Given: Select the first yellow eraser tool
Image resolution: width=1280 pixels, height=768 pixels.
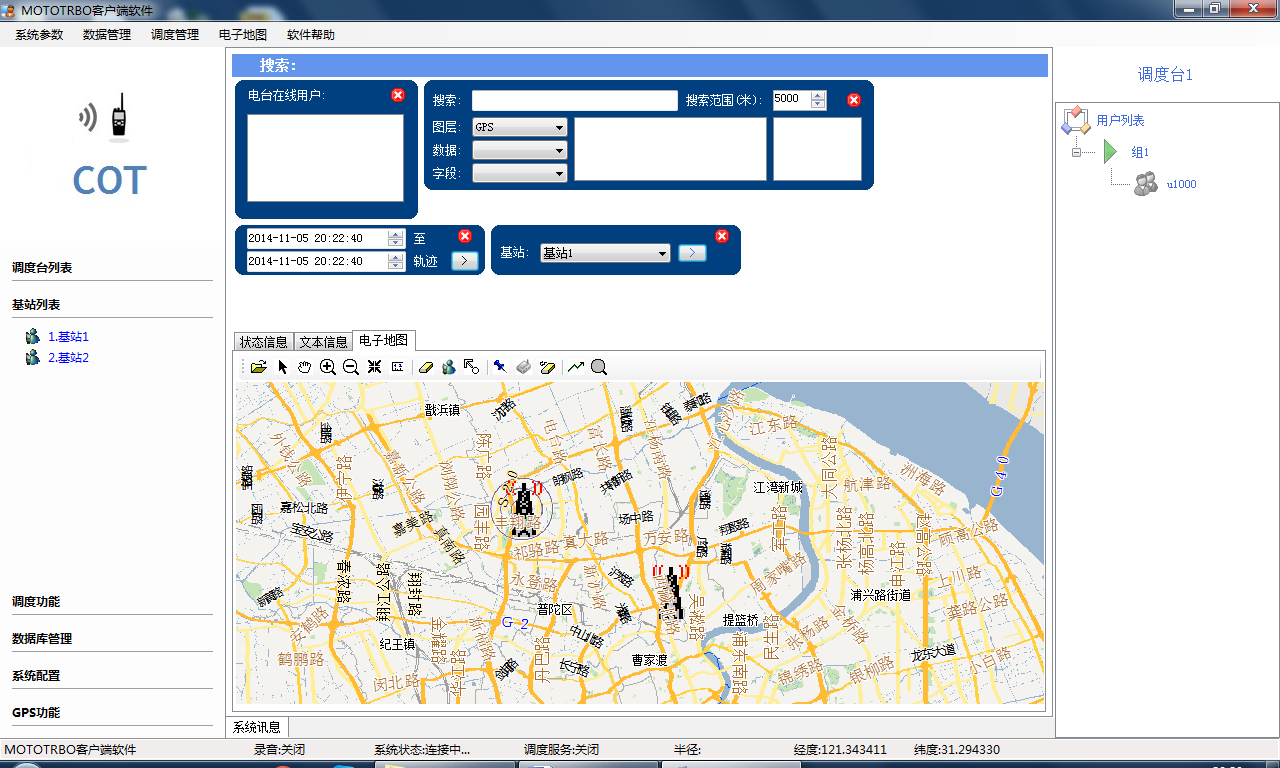Looking at the screenshot, I should click(x=426, y=367).
